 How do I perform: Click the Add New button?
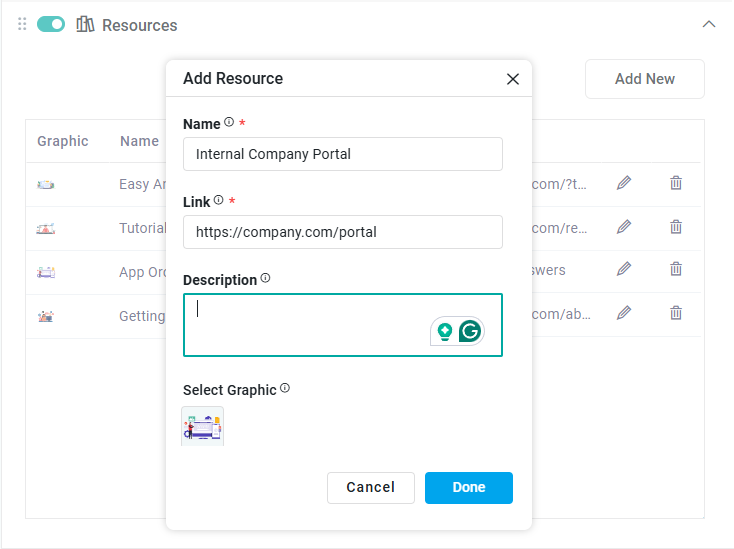tap(645, 79)
